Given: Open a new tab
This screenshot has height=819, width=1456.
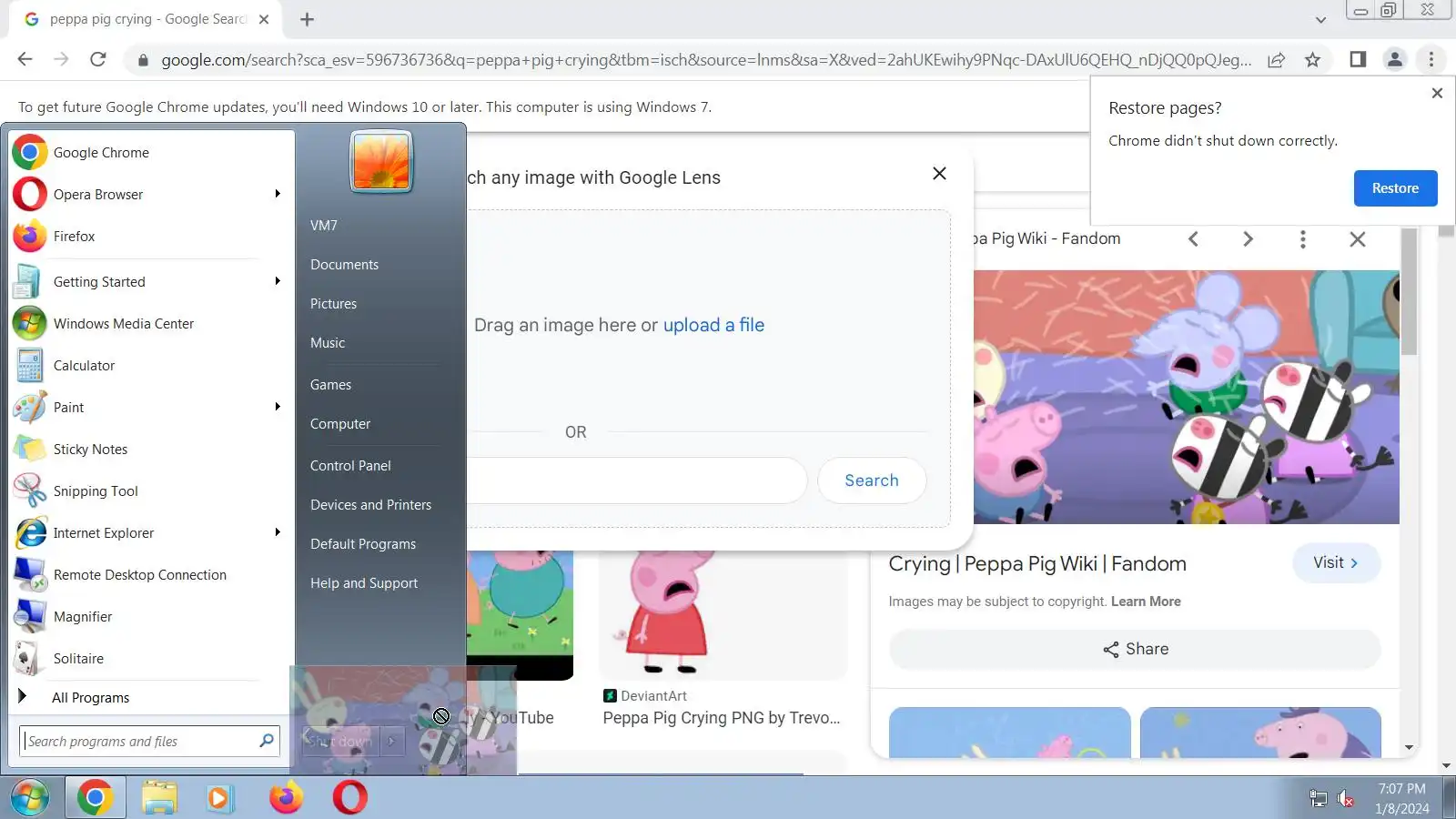Looking at the screenshot, I should 308,19.
